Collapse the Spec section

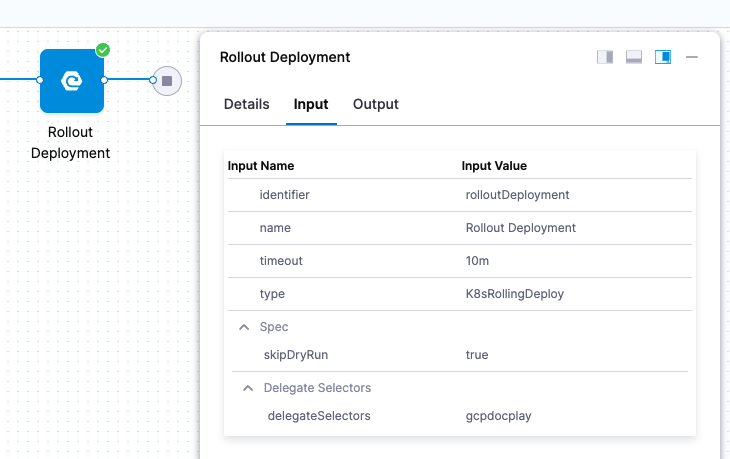click(x=243, y=327)
